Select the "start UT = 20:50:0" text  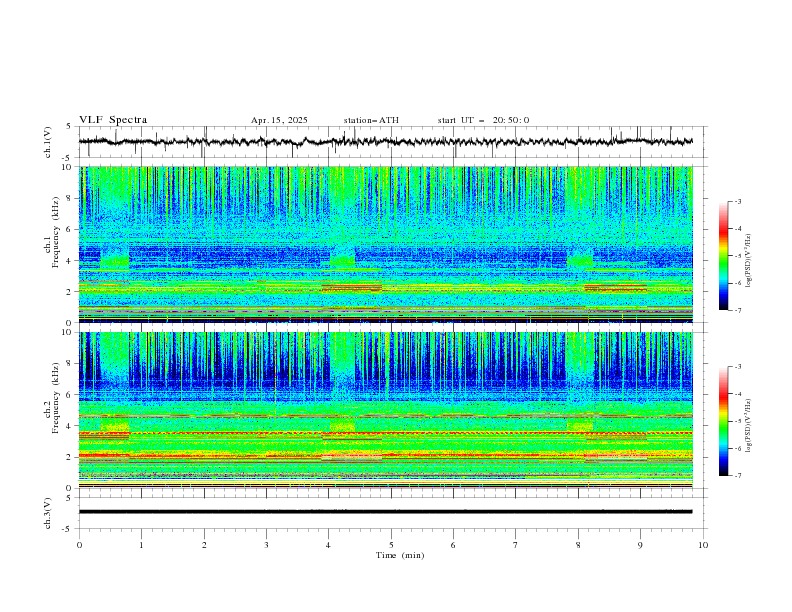483,120
